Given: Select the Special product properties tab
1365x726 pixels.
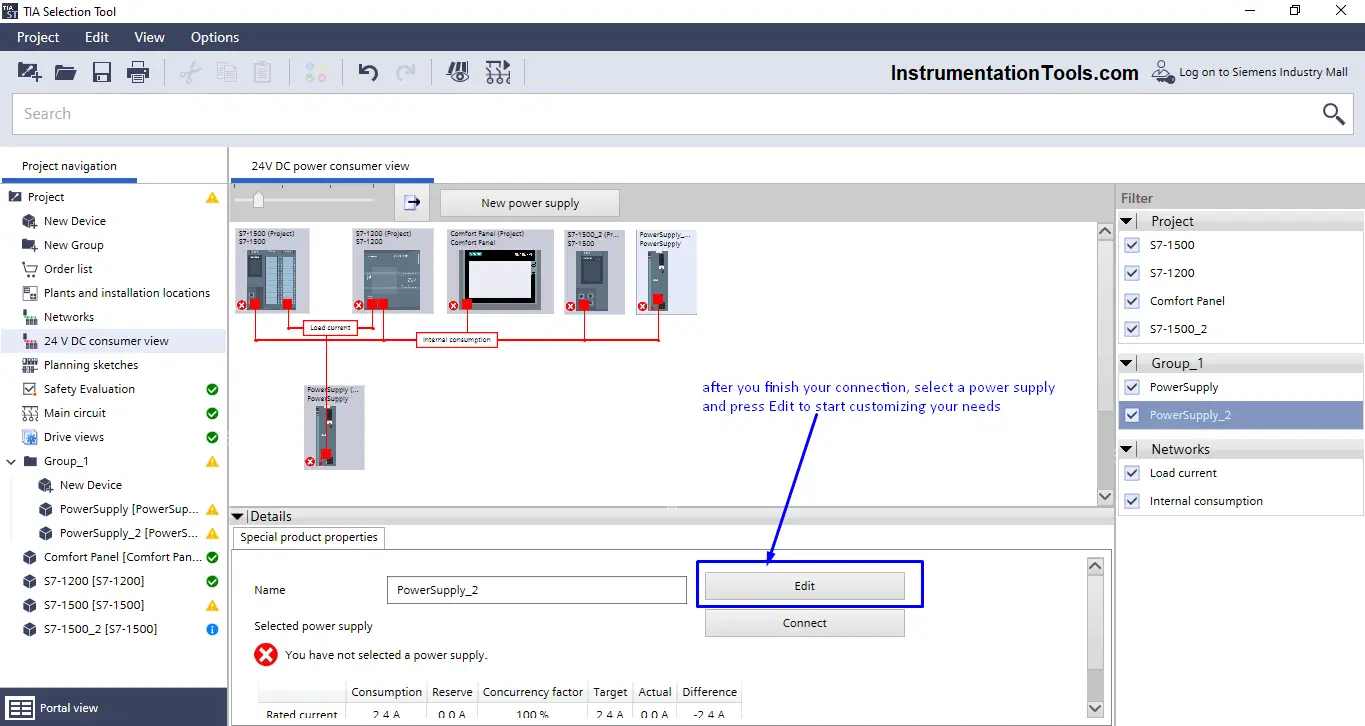Looking at the screenshot, I should tap(309, 537).
